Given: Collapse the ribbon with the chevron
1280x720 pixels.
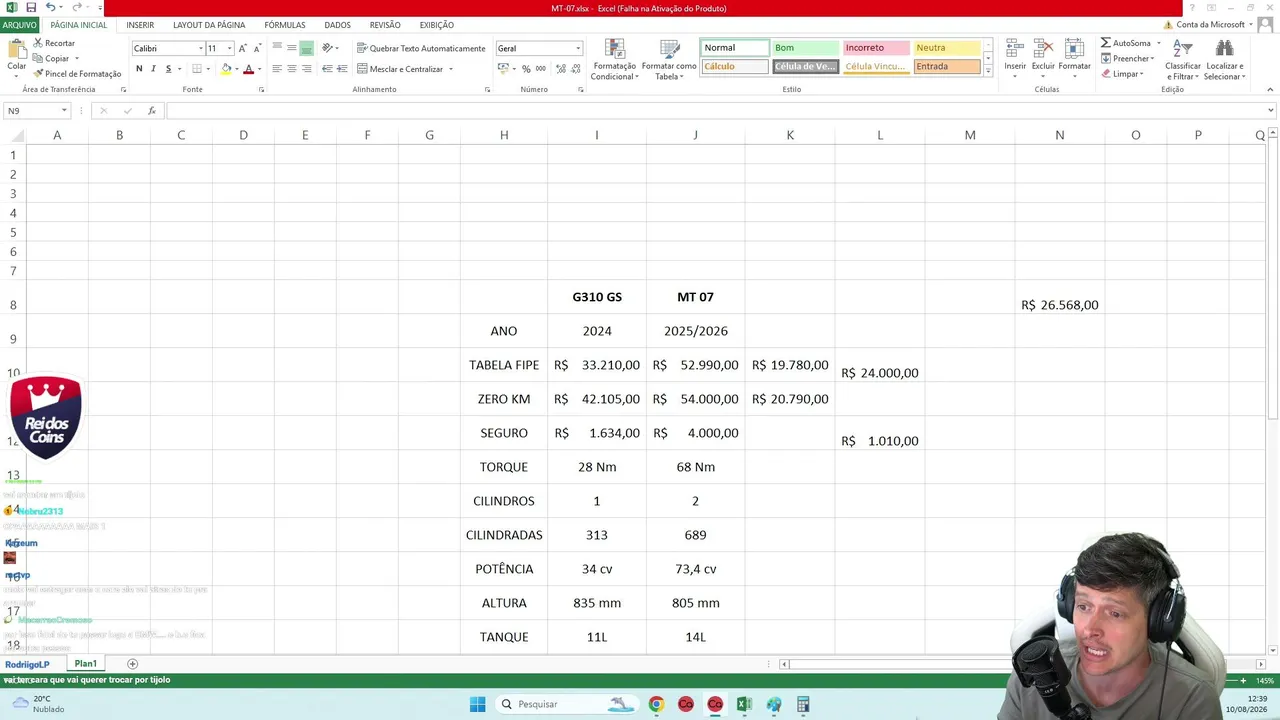Looking at the screenshot, I should click(x=1270, y=90).
